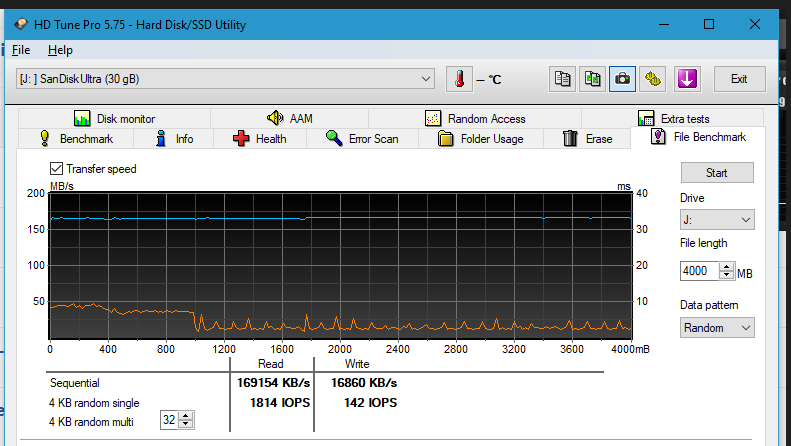
Task: Click the Sequential row label
Action: 75,383
